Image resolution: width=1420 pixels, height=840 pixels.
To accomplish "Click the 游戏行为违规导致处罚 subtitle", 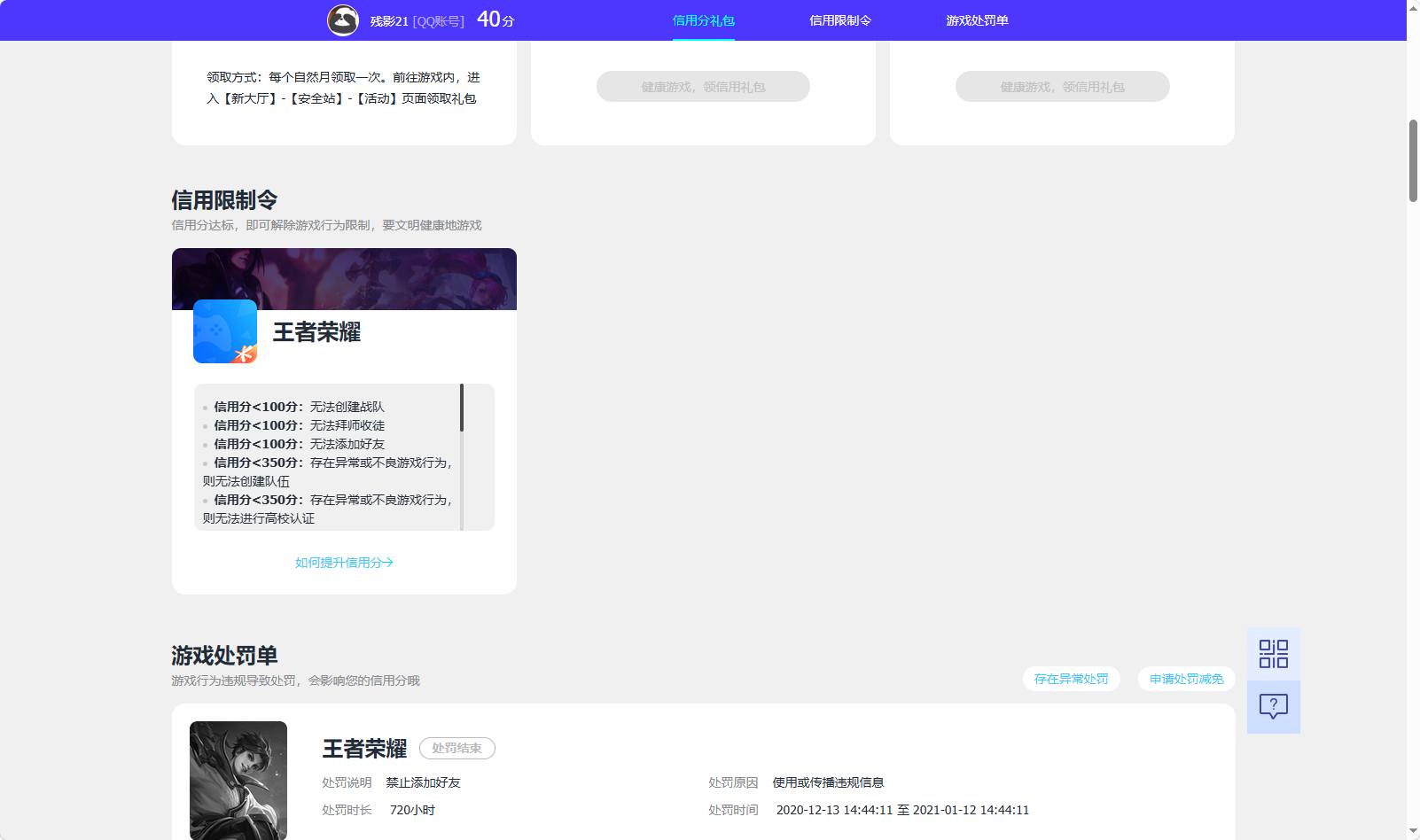I will pos(295,681).
